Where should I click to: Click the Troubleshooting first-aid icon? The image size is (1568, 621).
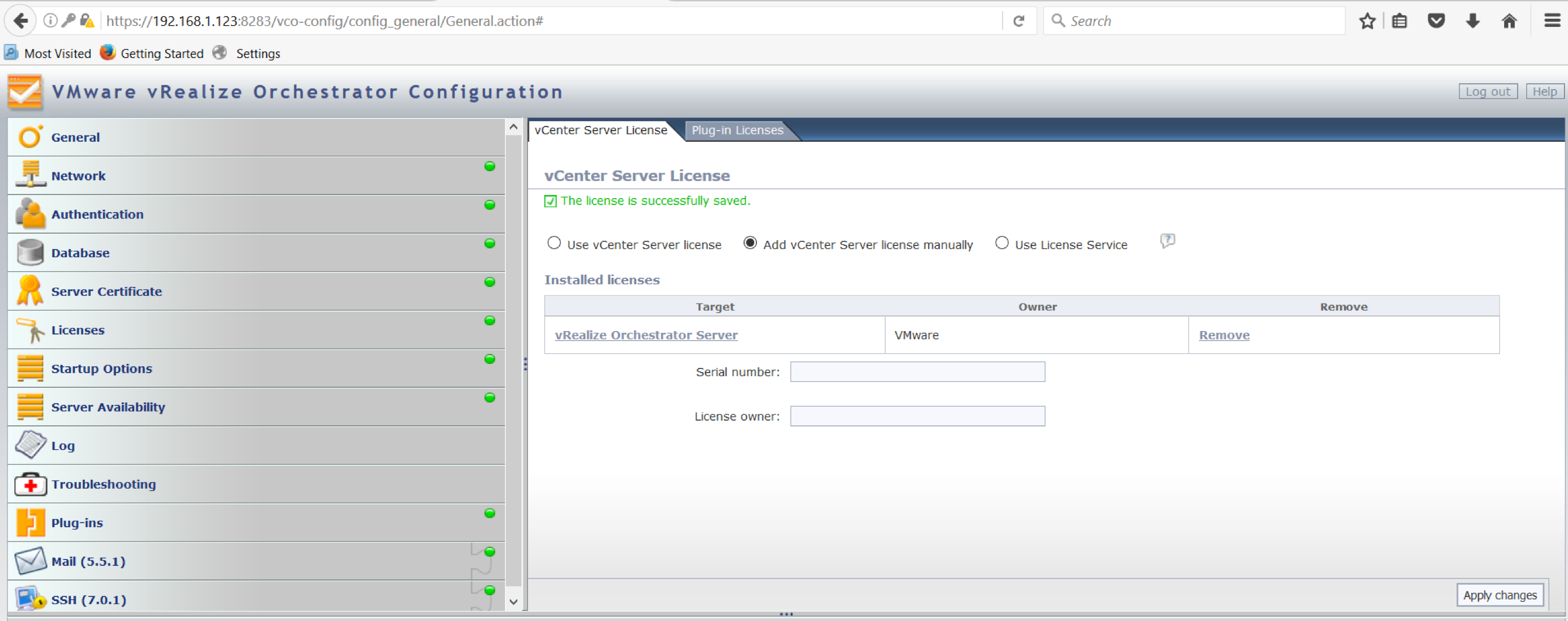[30, 484]
